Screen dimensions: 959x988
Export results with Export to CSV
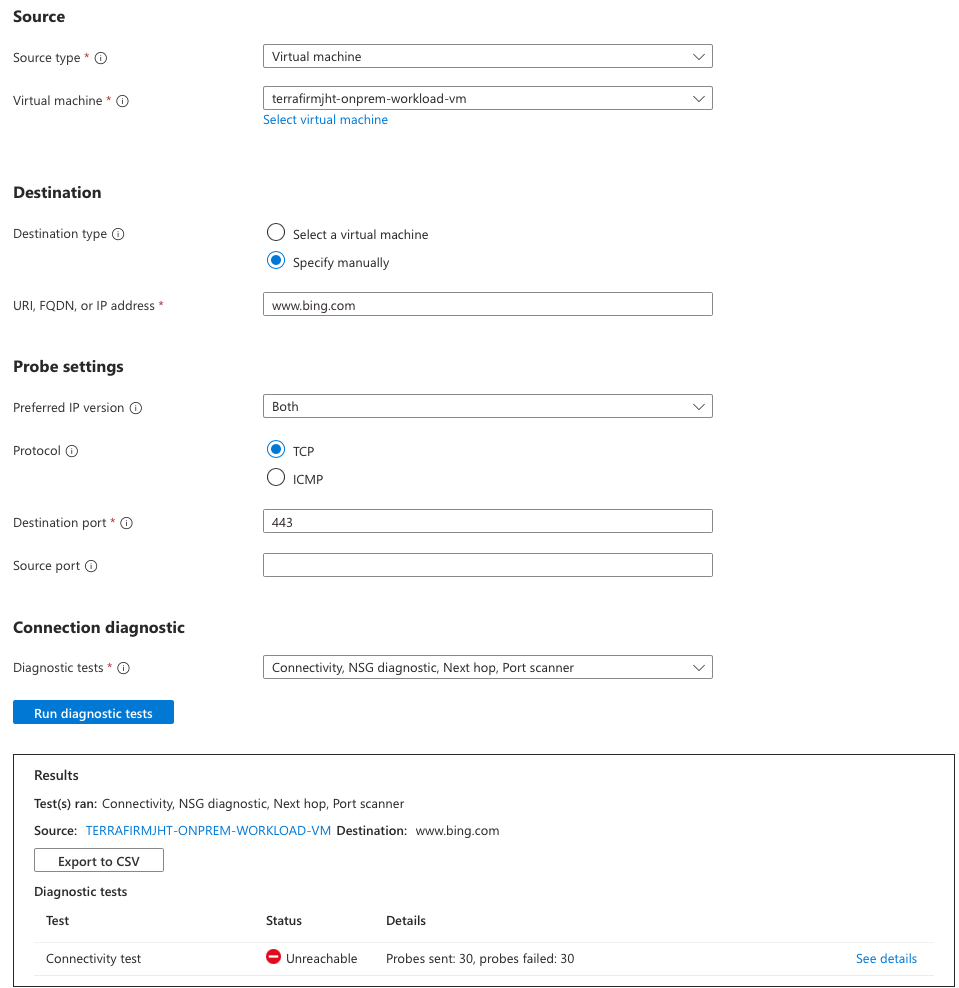[x=99, y=861]
